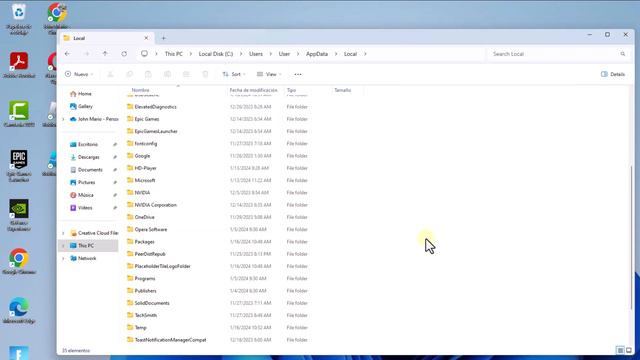This screenshot has height=360, width=640.
Task: Select the PeerDistRepub folder
Action: (150, 254)
